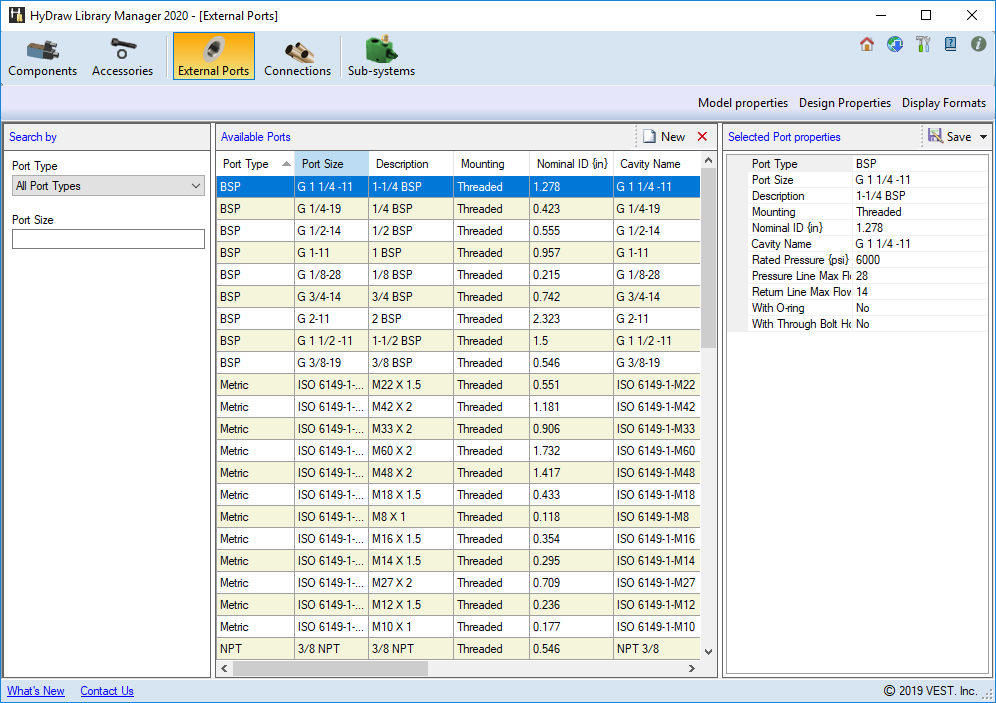Open the Components section

(43, 57)
